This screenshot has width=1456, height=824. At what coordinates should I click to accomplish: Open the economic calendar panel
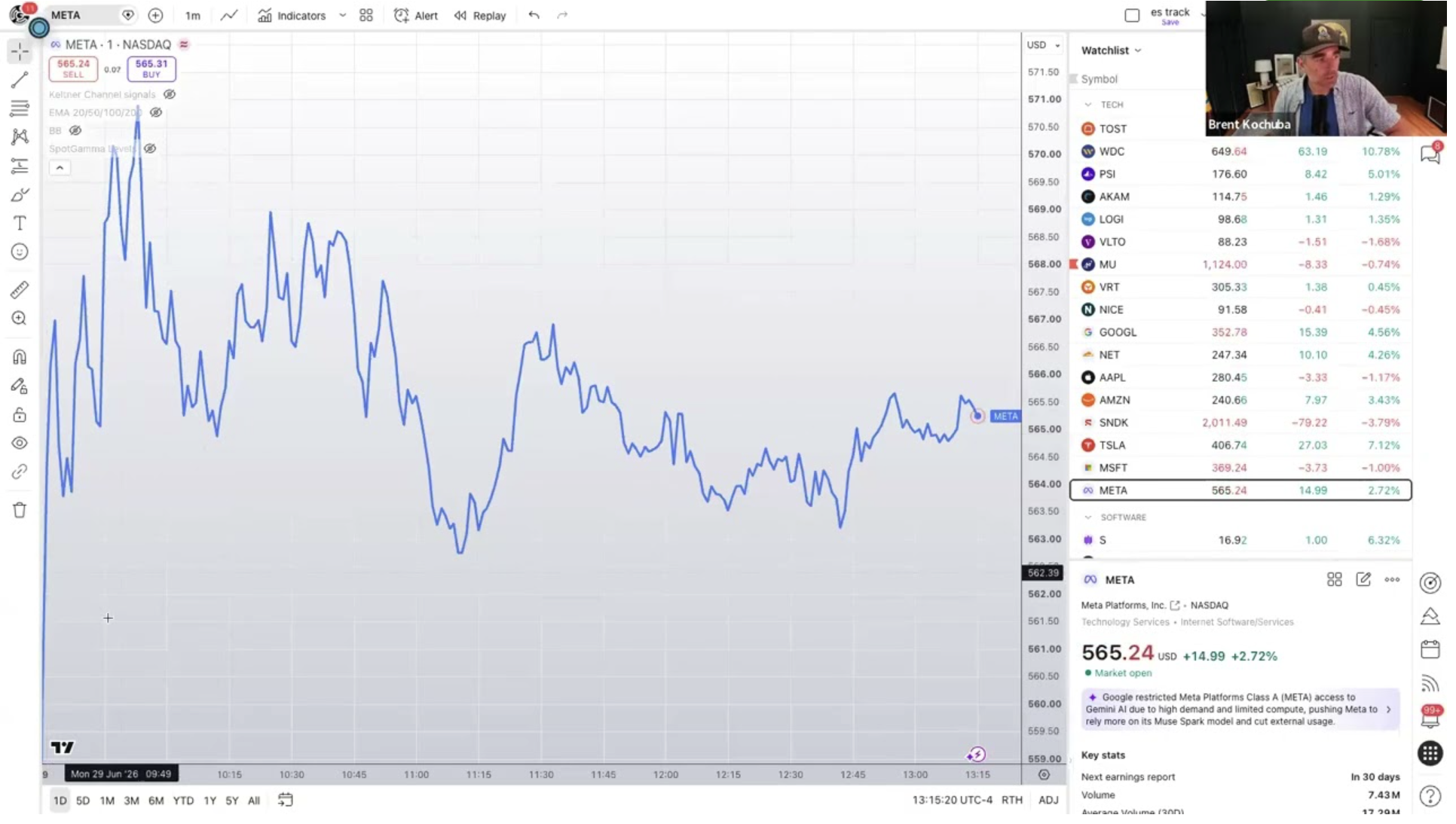point(1430,649)
